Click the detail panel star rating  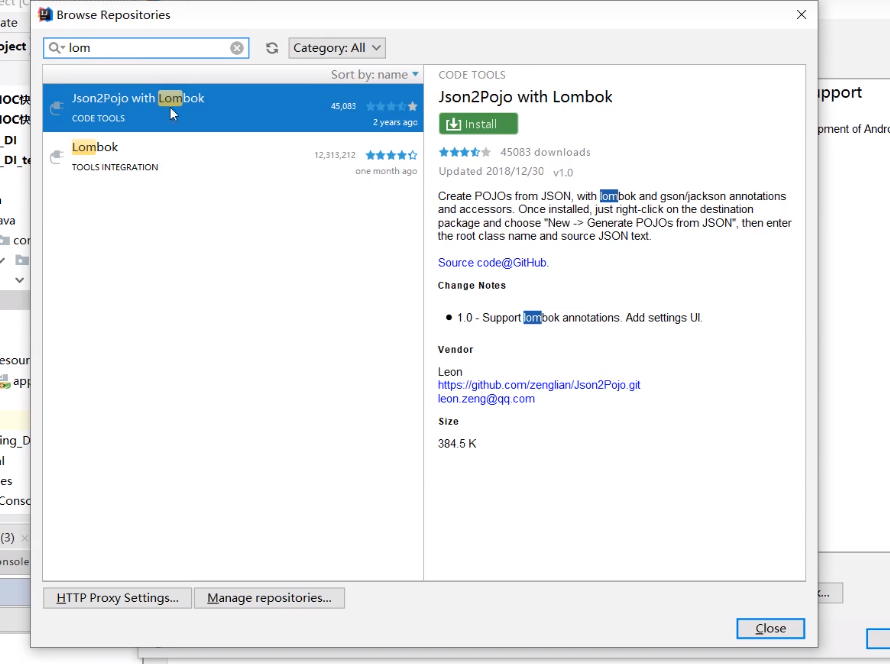pyautogui.click(x=464, y=152)
